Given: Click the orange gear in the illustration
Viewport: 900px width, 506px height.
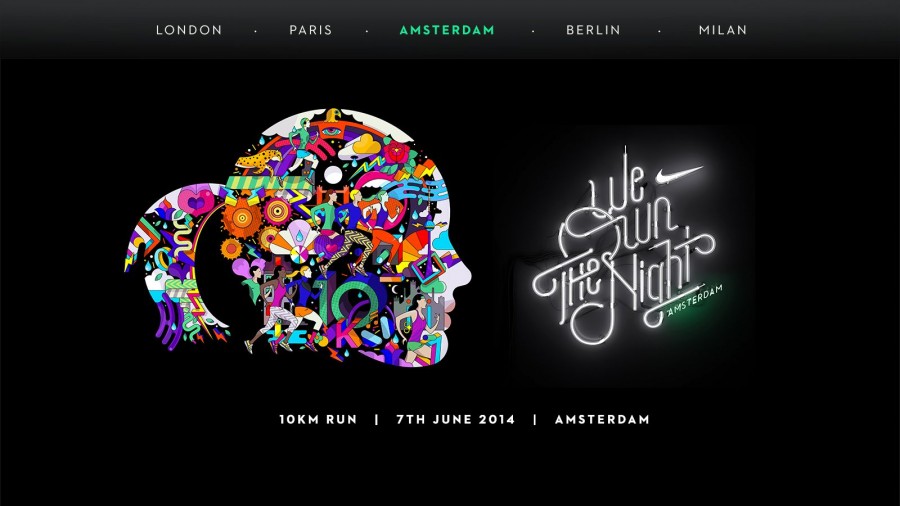Looking at the screenshot, I should 242,218.
